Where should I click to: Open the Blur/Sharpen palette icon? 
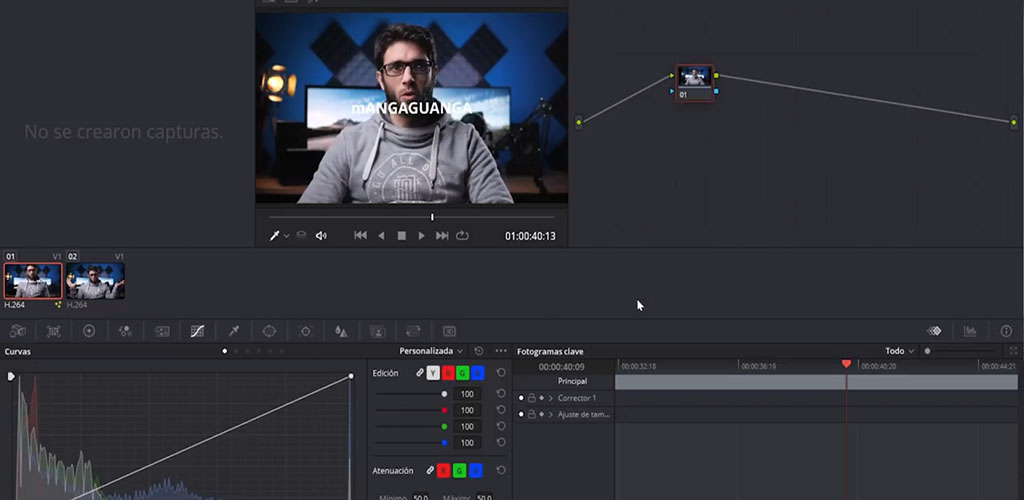342,331
